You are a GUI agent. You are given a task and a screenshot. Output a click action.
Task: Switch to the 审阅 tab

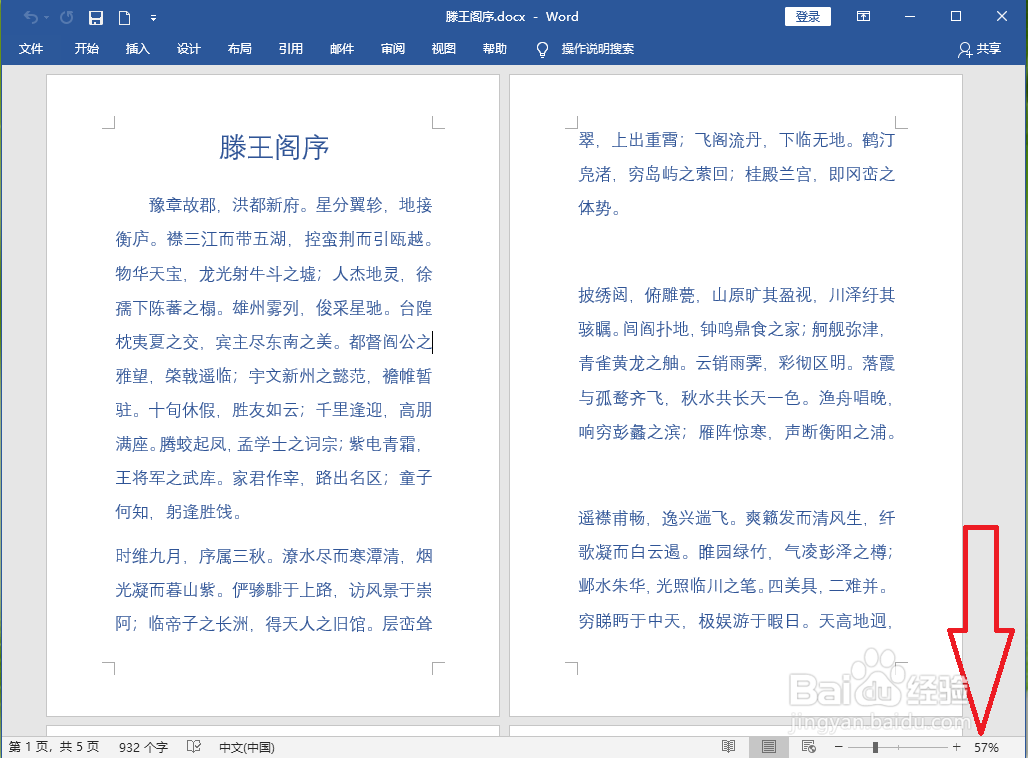[x=393, y=49]
